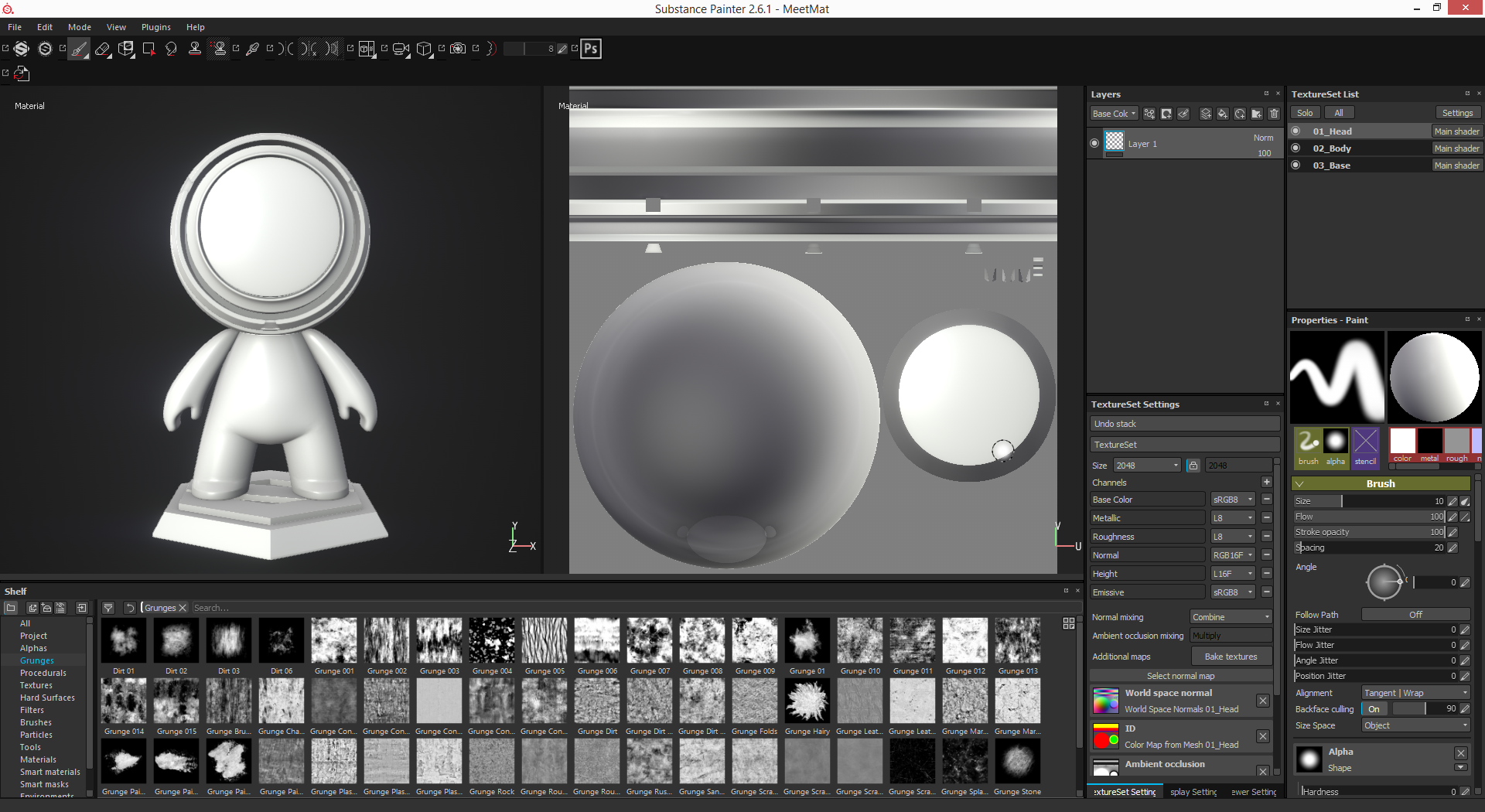Open the File menu

15,27
